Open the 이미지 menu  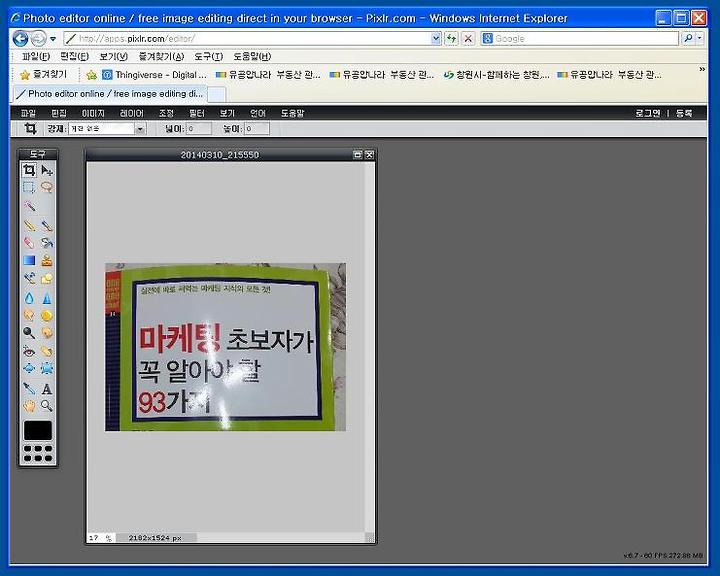point(93,113)
